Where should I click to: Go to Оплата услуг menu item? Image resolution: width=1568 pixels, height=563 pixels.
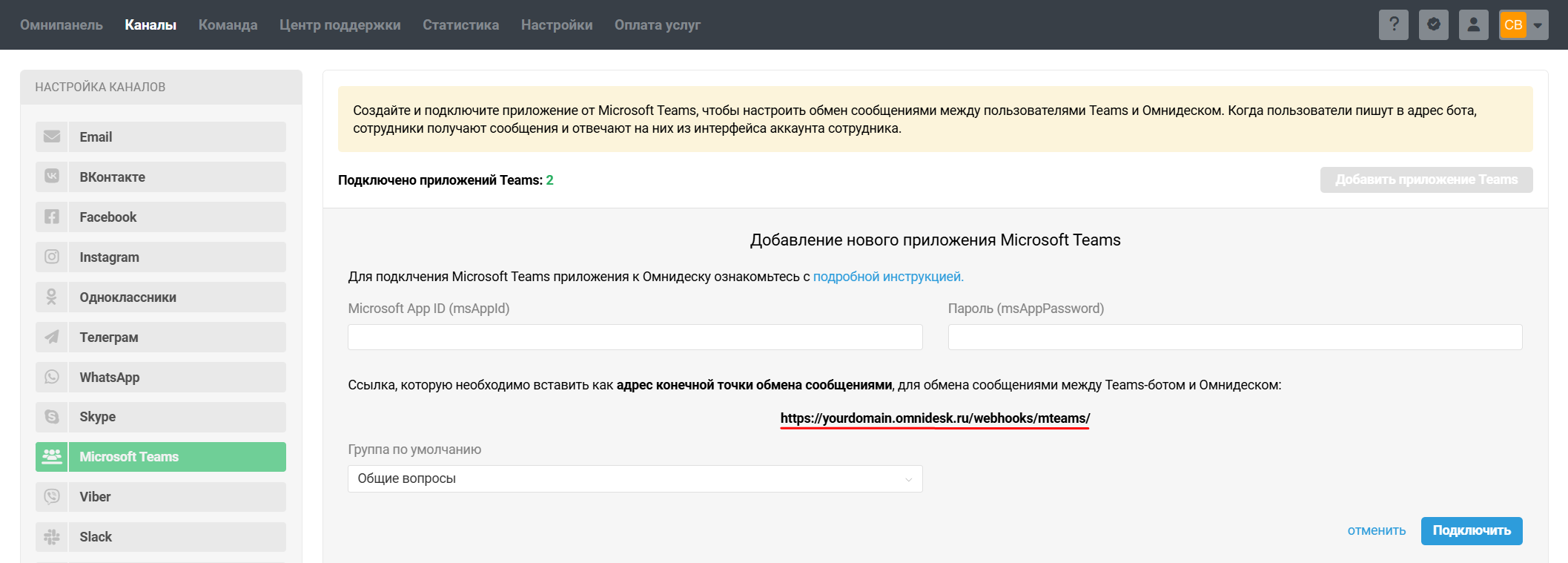point(657,24)
